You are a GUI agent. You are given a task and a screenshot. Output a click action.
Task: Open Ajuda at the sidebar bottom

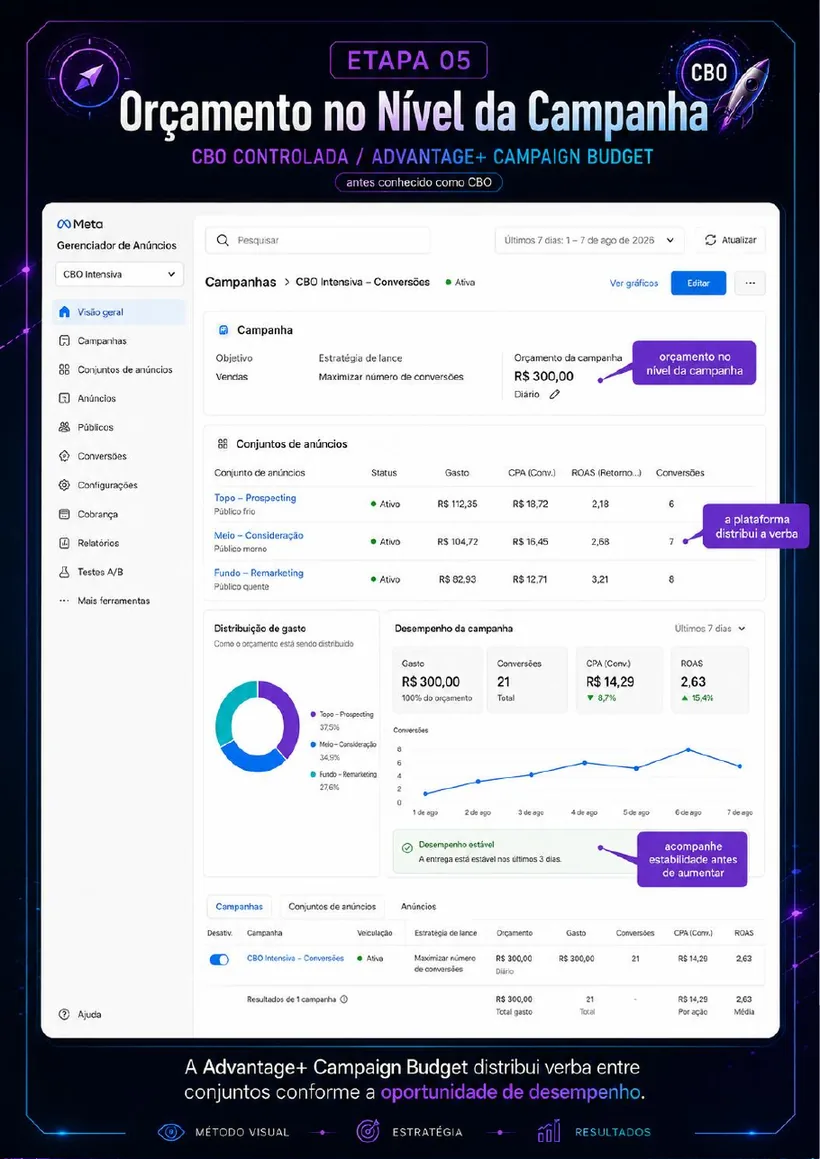click(x=80, y=1014)
